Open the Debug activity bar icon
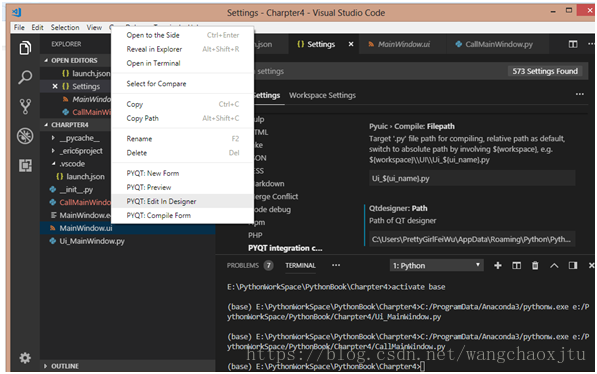The height and width of the screenshot is (374, 597). (x=25, y=136)
